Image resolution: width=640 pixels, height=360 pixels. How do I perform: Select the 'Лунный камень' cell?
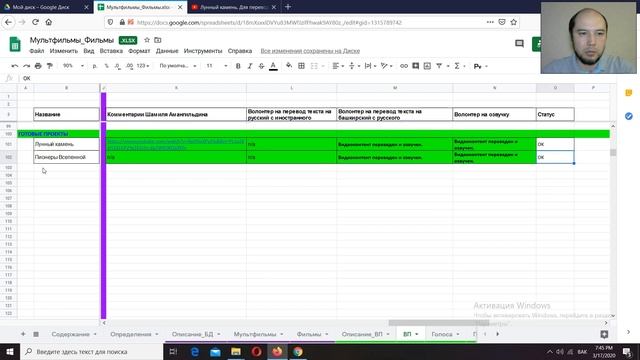click(x=66, y=144)
